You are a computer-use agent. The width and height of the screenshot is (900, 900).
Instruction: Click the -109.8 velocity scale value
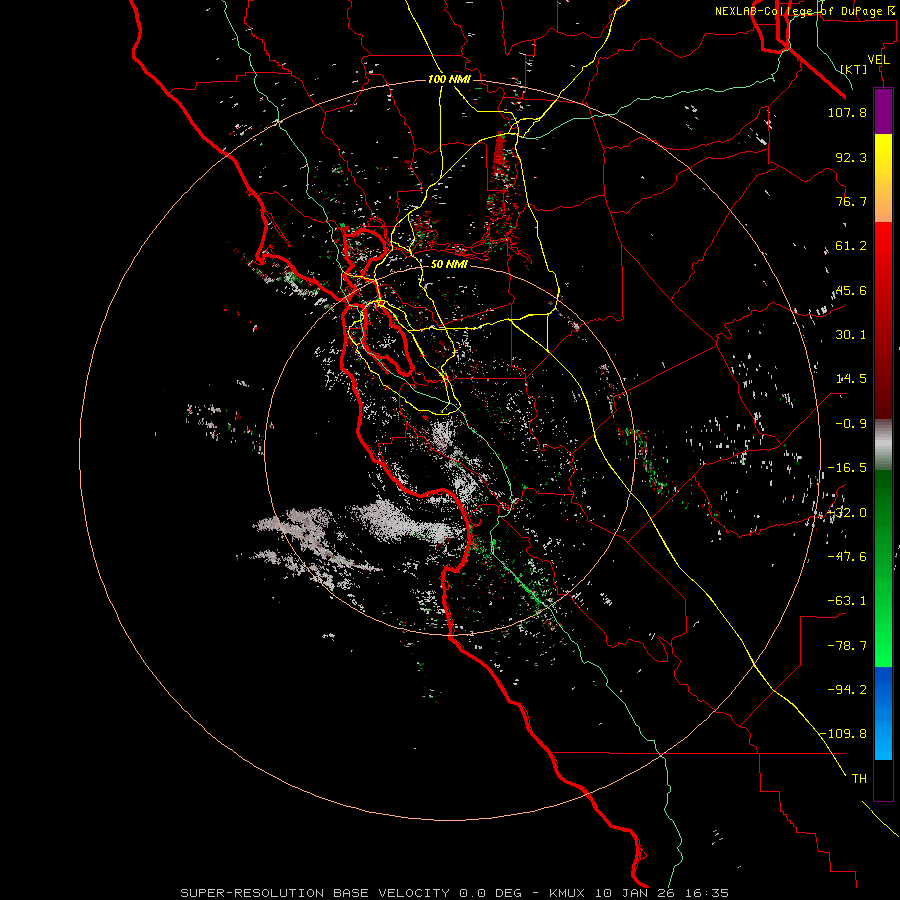click(844, 734)
